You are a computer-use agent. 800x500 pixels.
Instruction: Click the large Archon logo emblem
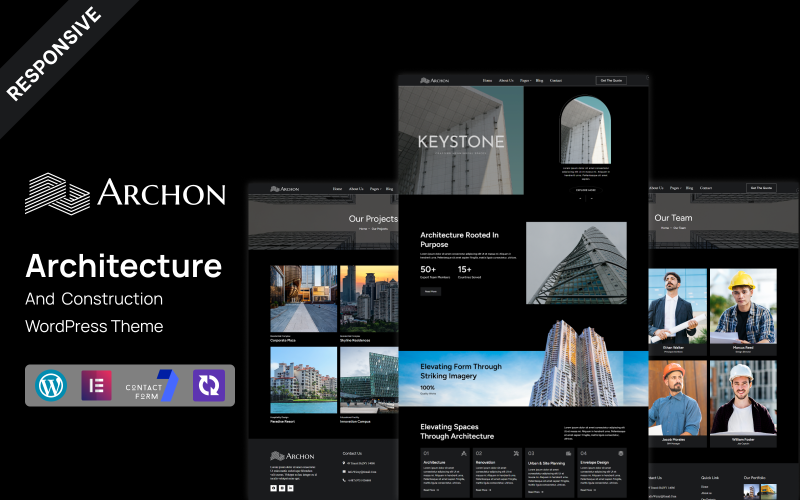point(57,193)
